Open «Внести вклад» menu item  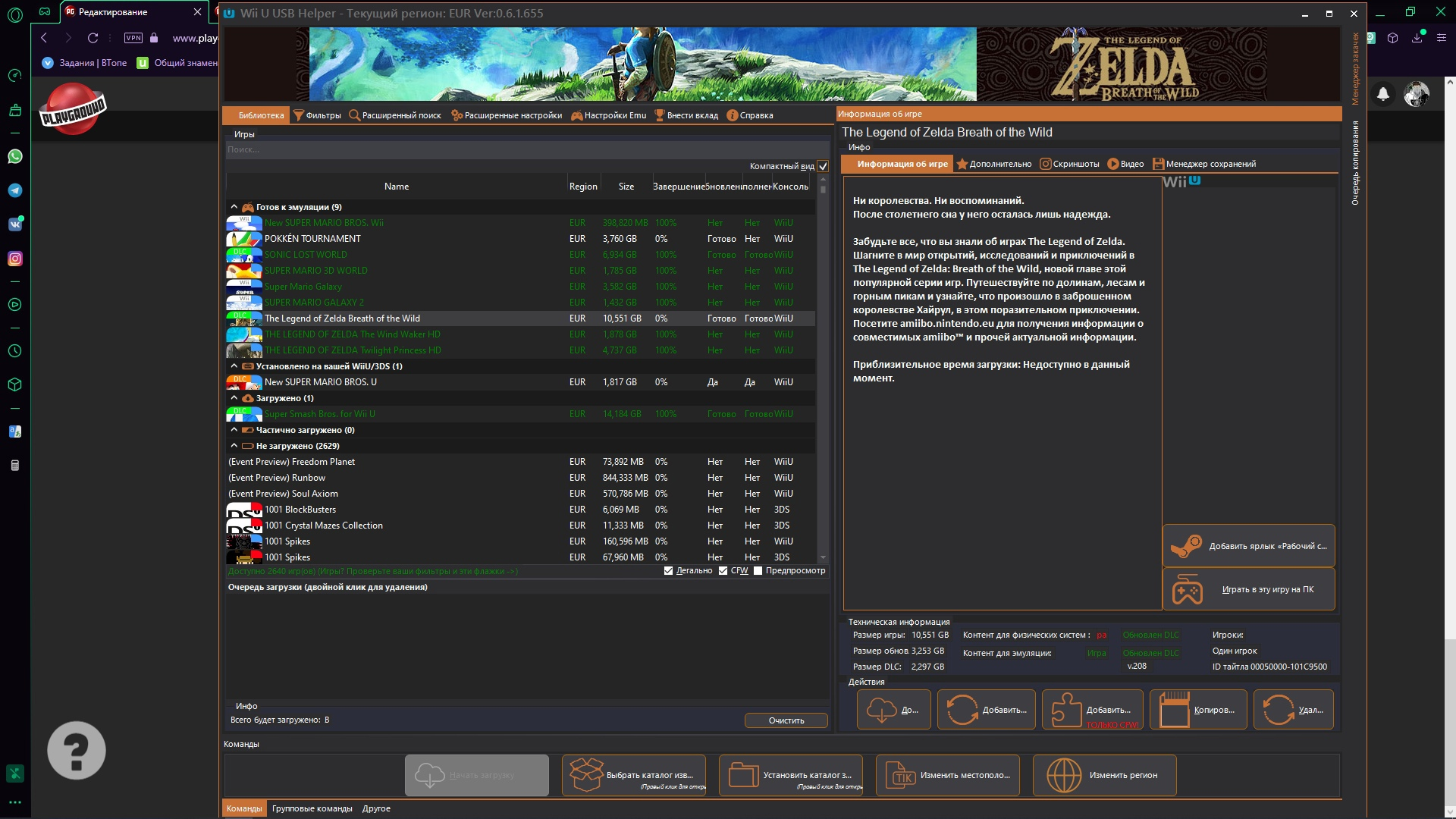(686, 115)
